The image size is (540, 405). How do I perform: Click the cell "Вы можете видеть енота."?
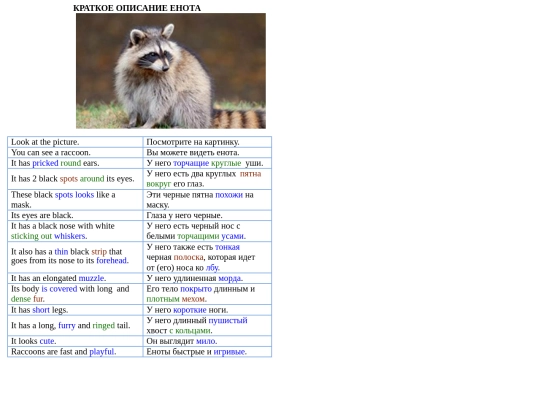coord(207,153)
